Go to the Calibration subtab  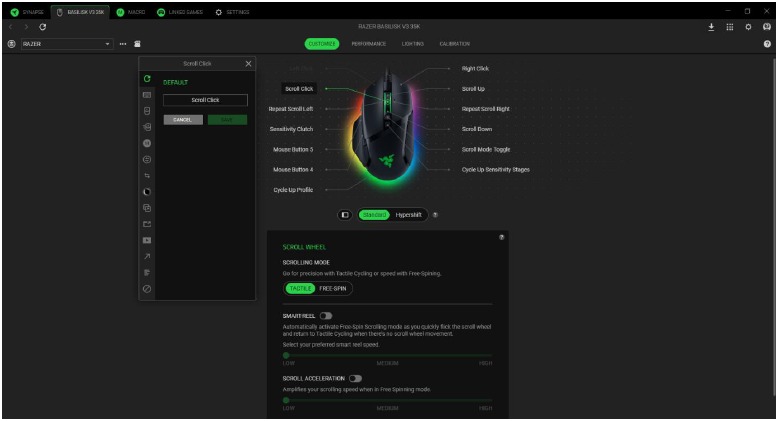(x=454, y=44)
